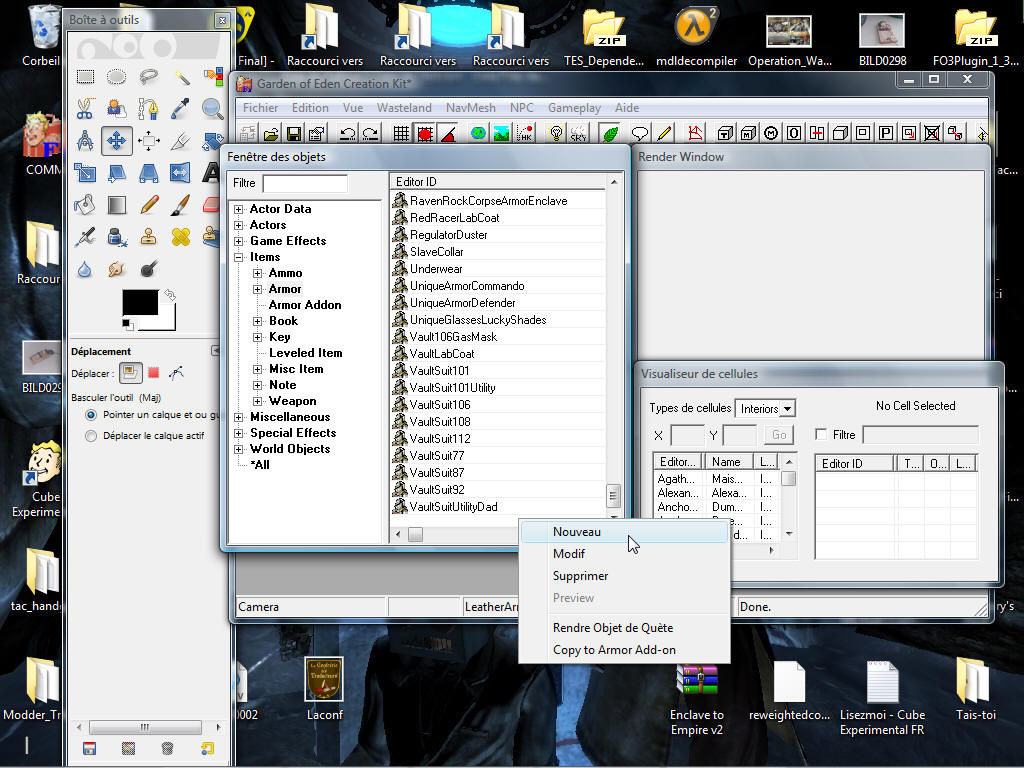Expand the Game Effects tree node

pos(239,242)
